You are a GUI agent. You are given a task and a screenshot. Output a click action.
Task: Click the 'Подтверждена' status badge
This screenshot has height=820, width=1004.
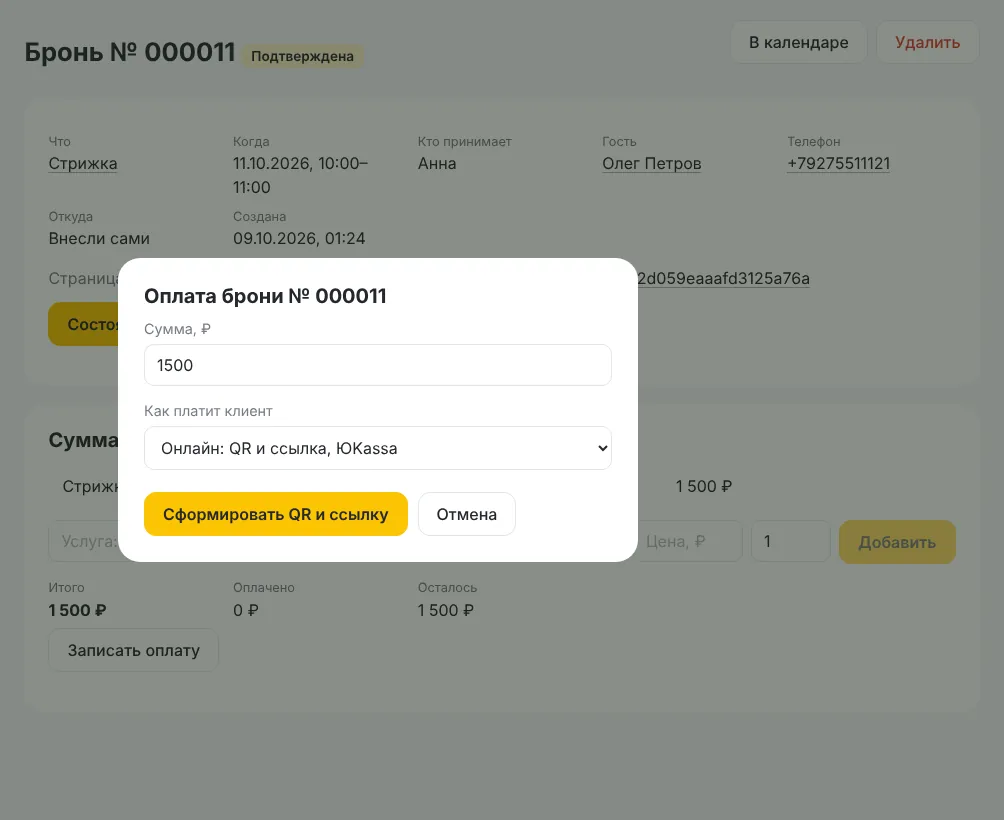point(302,56)
